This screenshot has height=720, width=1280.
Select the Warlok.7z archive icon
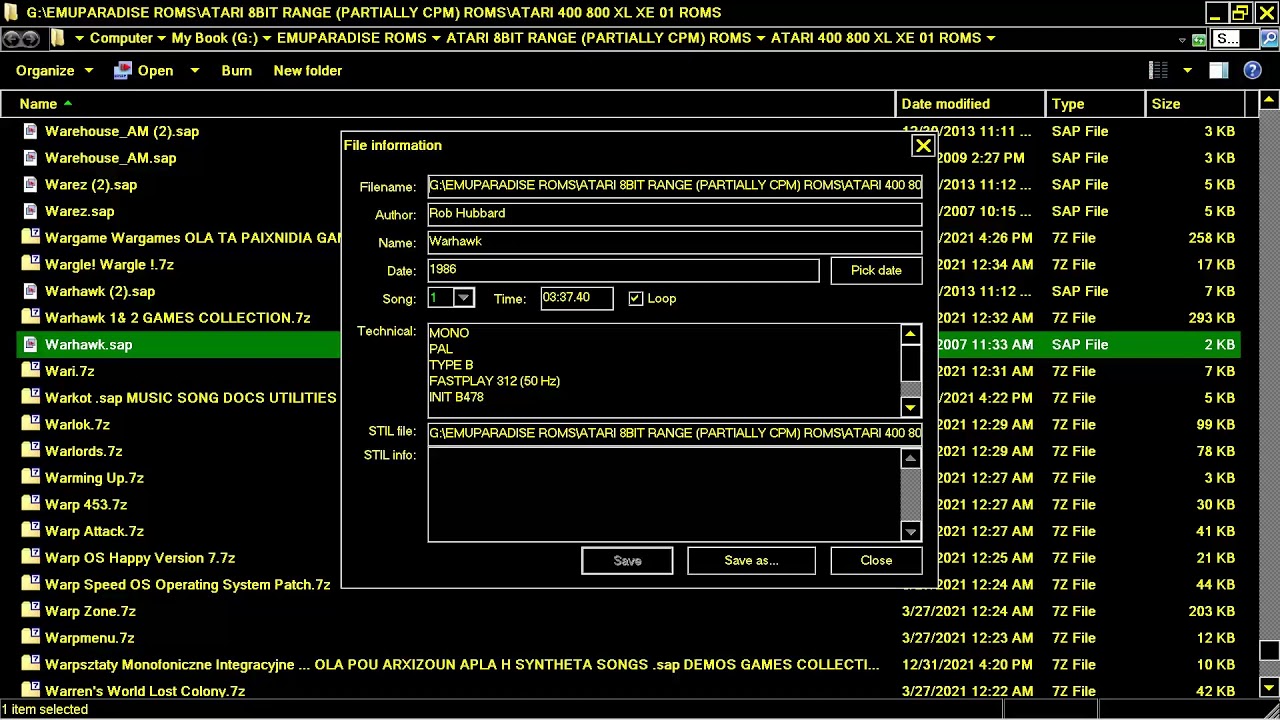pyautogui.click(x=30, y=425)
